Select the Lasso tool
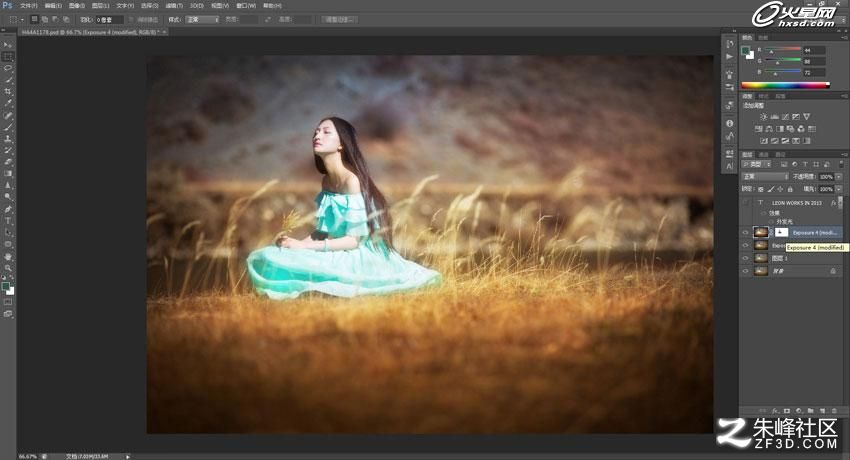Screen dimensions: 850x460 [x=8, y=68]
